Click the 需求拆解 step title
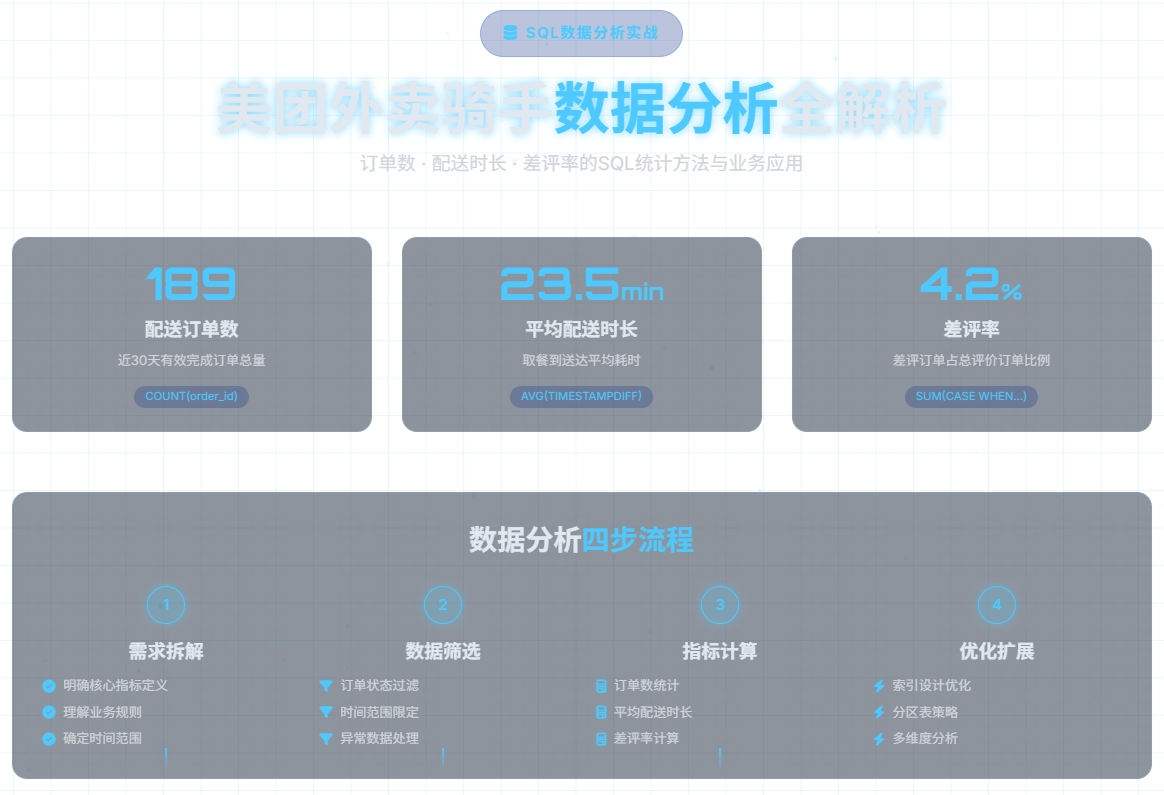Viewport: 1164px width, 795px height. (x=166, y=651)
